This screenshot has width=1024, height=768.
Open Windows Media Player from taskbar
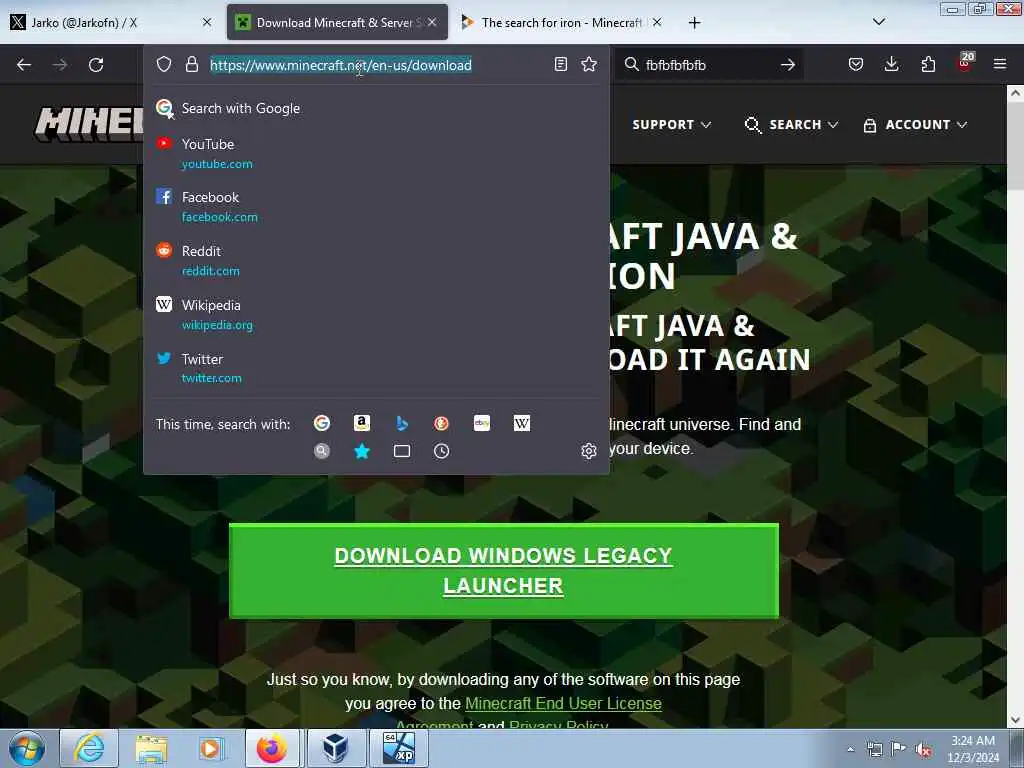pos(211,748)
